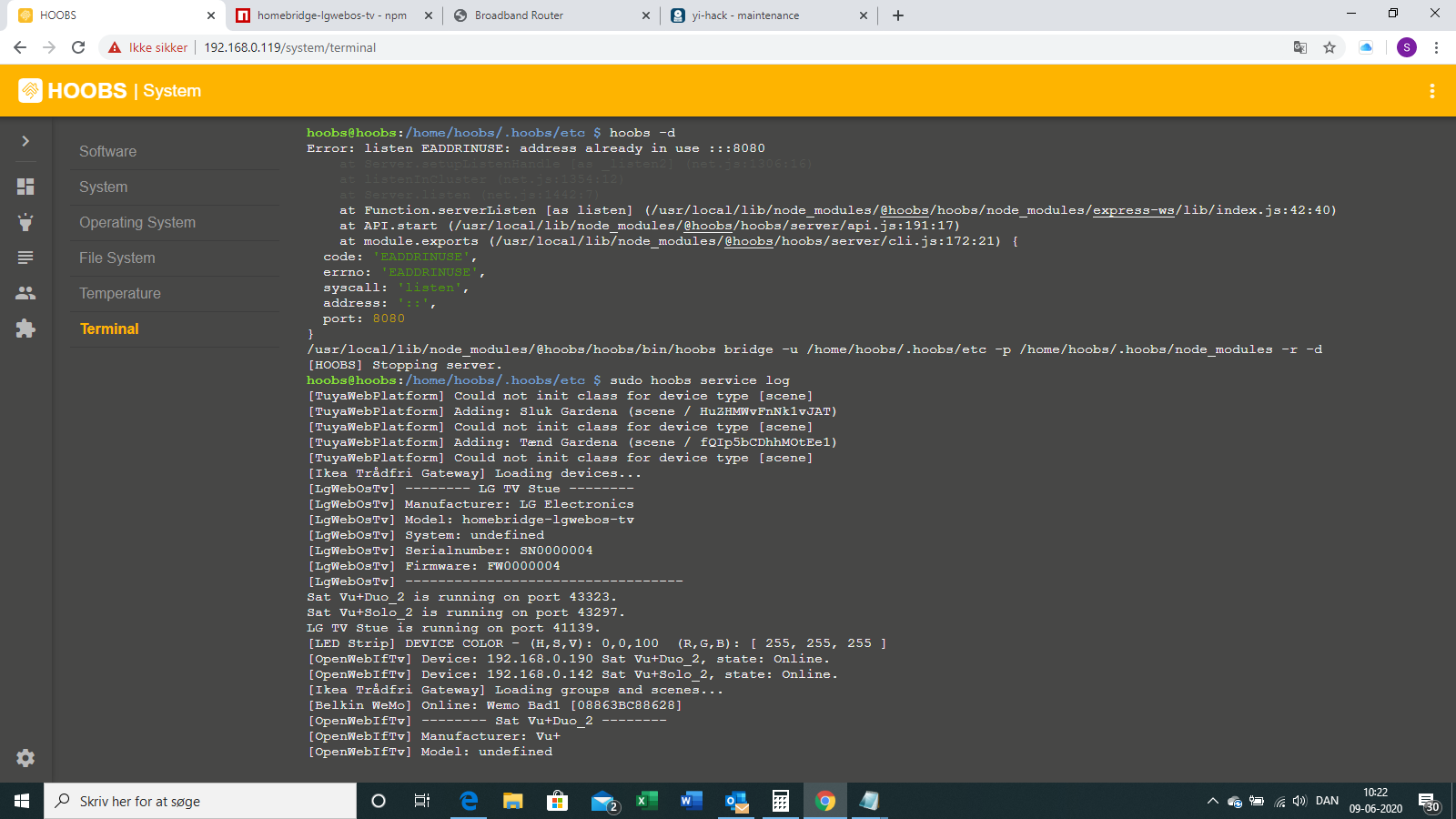Switch to the Broadband Router tab
1456x819 pixels.
coord(551,15)
